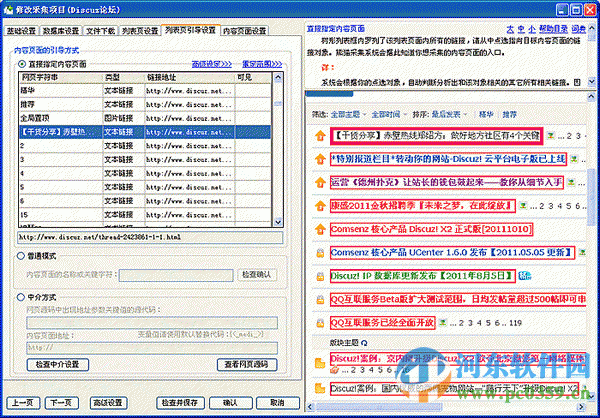Open 高级设置 at the bottom
Viewport: 600px width, 418px height.
tap(108, 403)
